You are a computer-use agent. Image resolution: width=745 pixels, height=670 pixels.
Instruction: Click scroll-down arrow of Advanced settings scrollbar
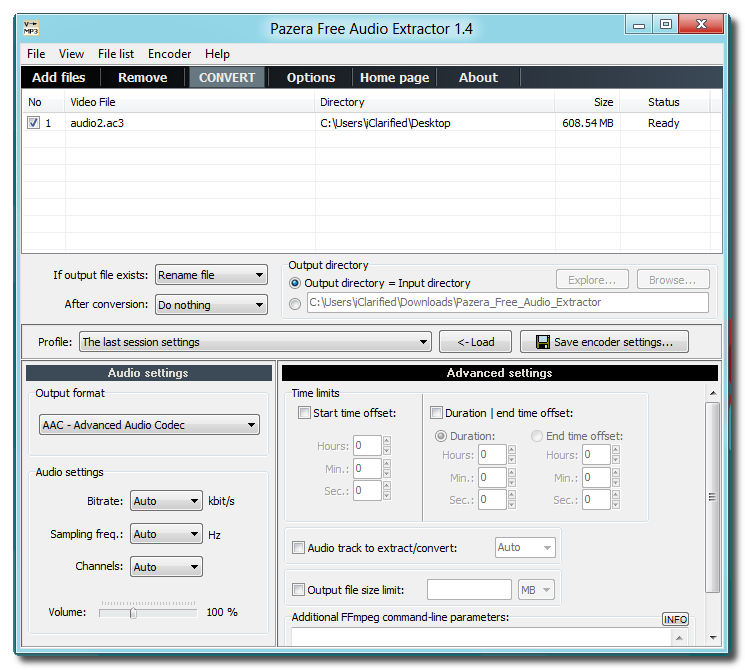713,638
